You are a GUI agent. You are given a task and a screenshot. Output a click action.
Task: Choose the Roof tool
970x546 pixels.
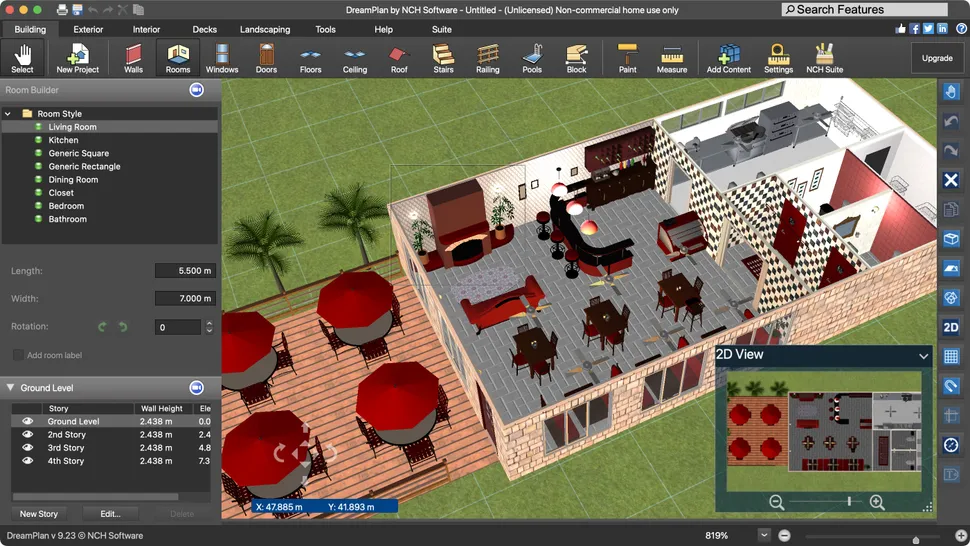coord(399,58)
